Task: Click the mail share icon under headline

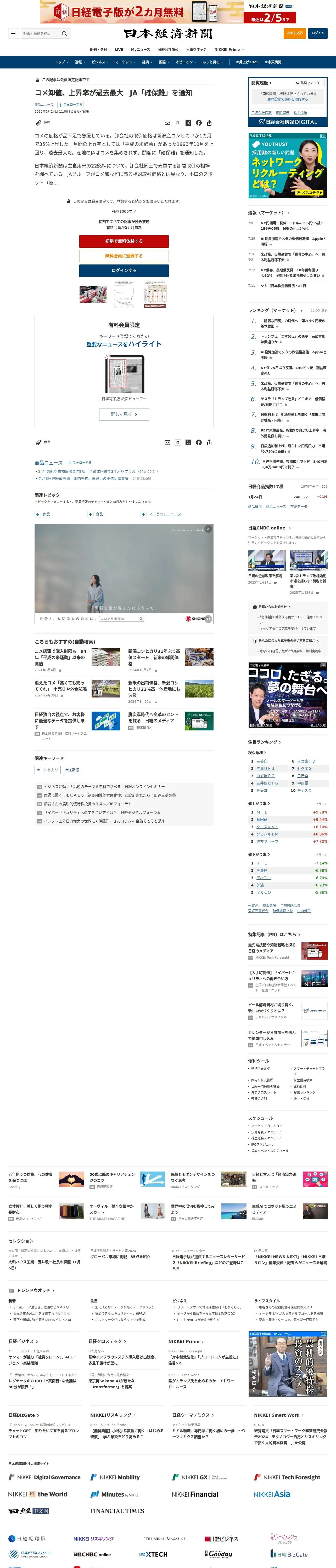Action: coord(167,123)
